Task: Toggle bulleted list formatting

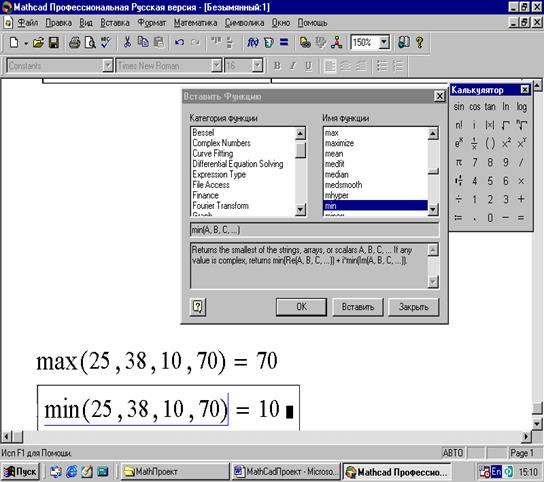Action: (382, 66)
